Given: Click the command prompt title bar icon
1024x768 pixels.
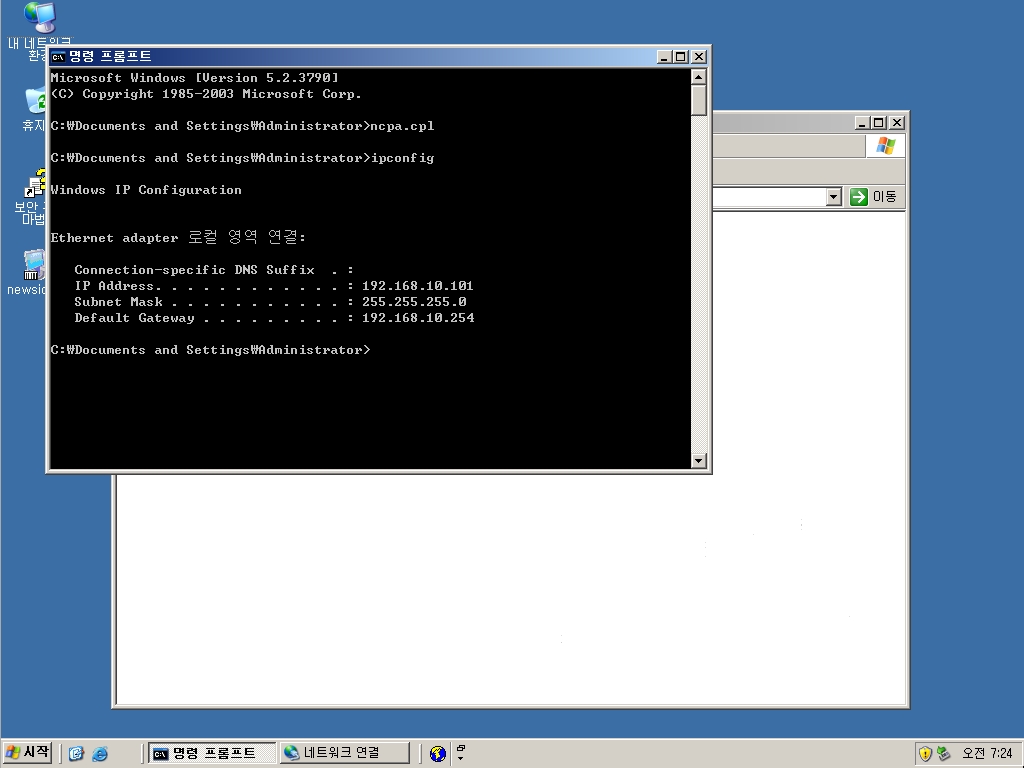Looking at the screenshot, I should tap(58, 57).
